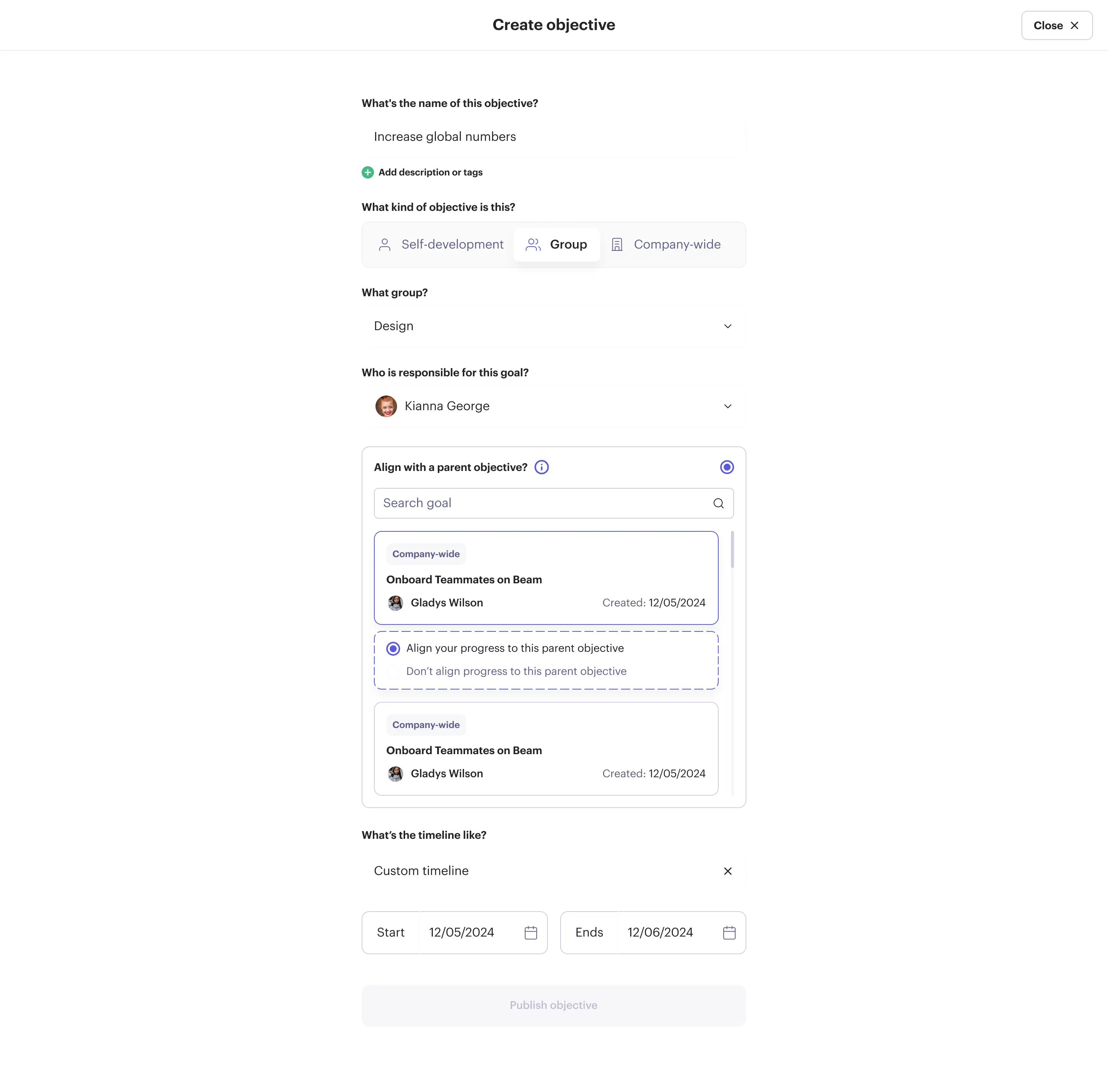
Task: Clear Custom timeline with the X icon
Action: pos(727,871)
